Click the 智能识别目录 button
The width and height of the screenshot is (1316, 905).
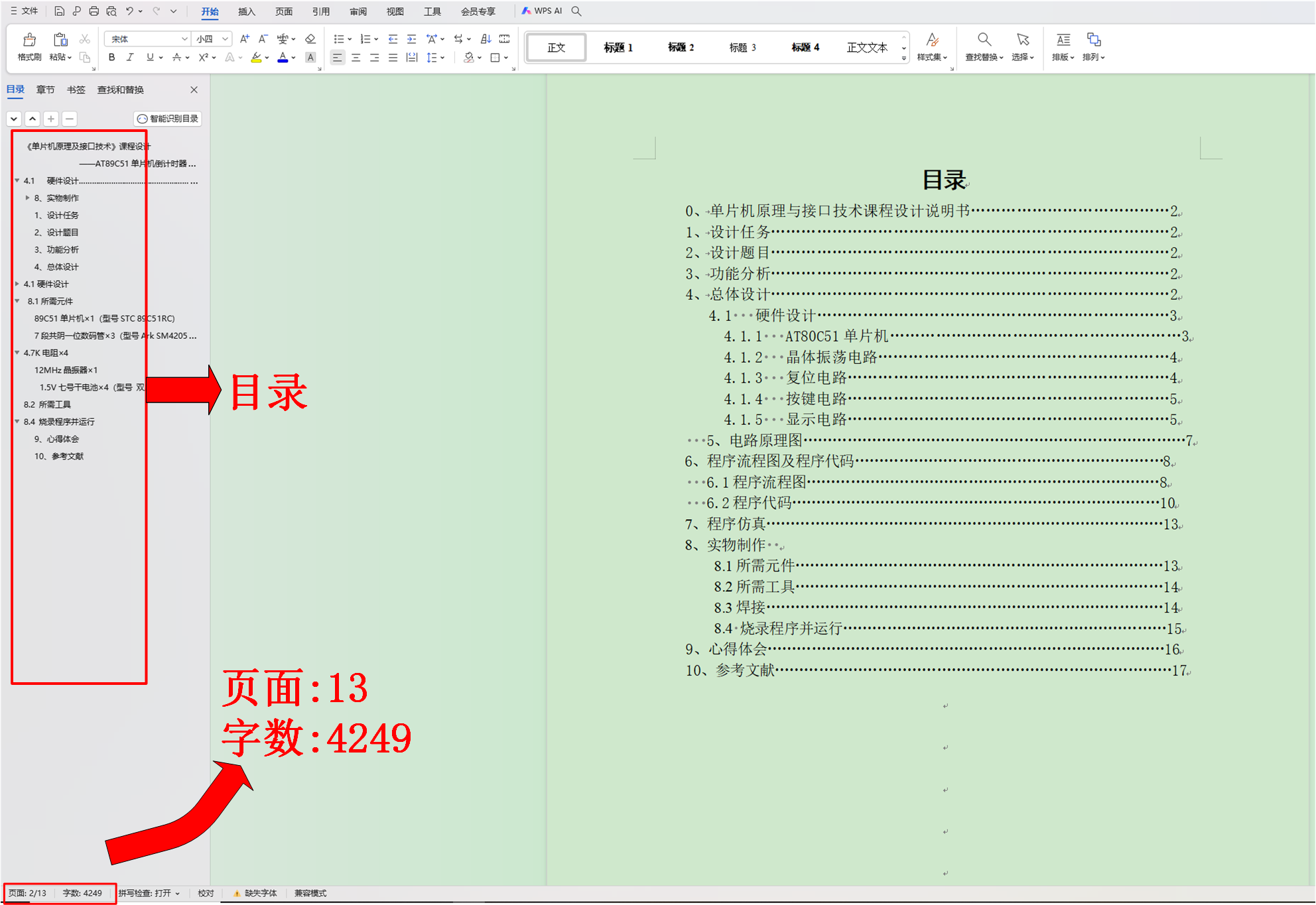(168, 119)
